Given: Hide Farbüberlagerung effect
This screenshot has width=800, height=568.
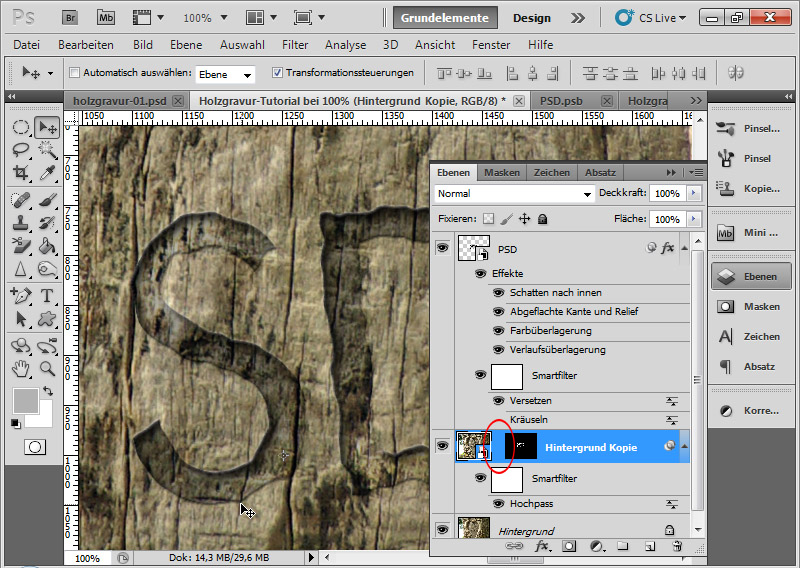Looking at the screenshot, I should pyautogui.click(x=498, y=331).
